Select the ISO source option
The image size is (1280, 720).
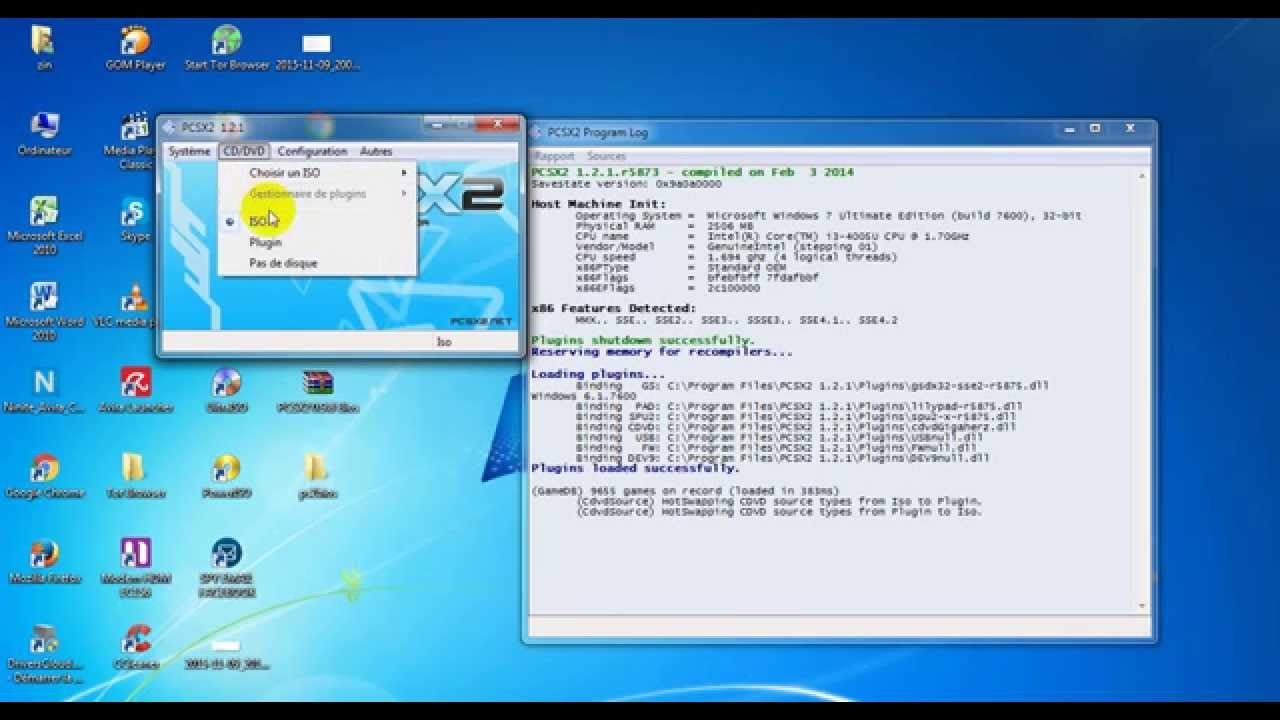[x=317, y=221]
